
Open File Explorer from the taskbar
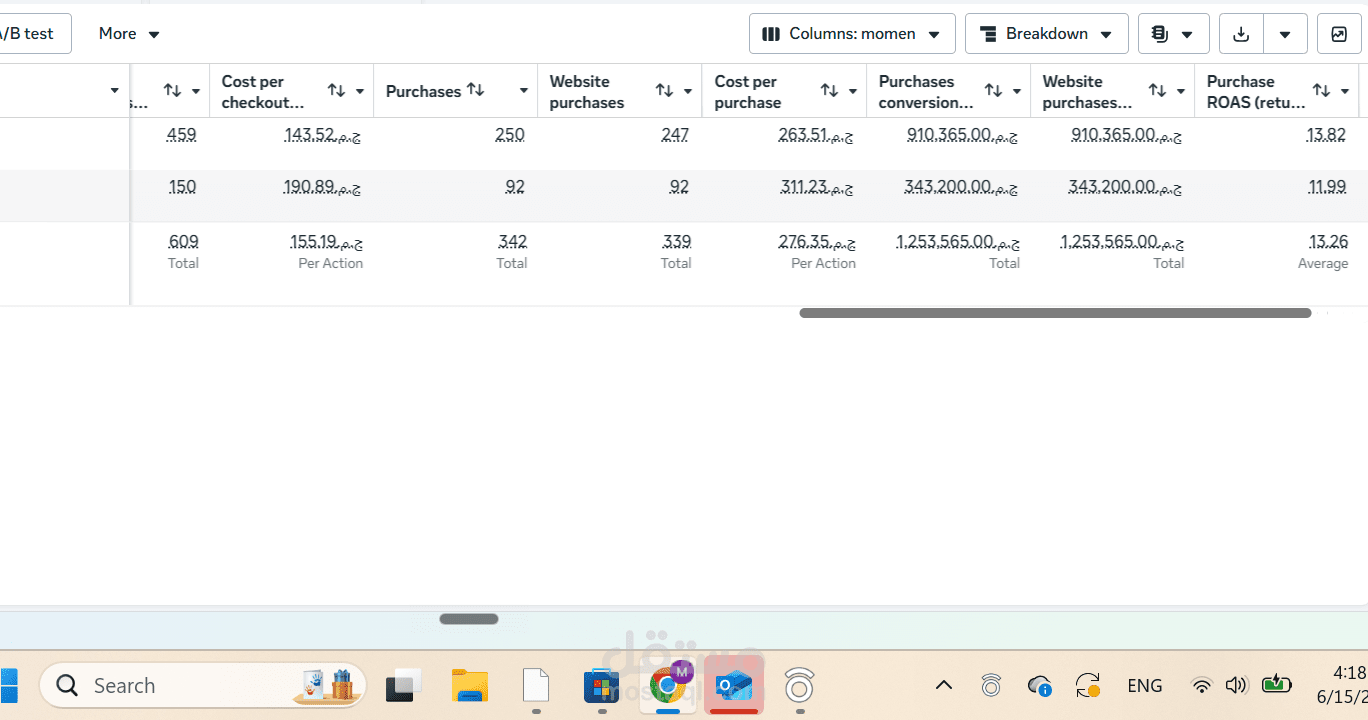click(x=469, y=686)
